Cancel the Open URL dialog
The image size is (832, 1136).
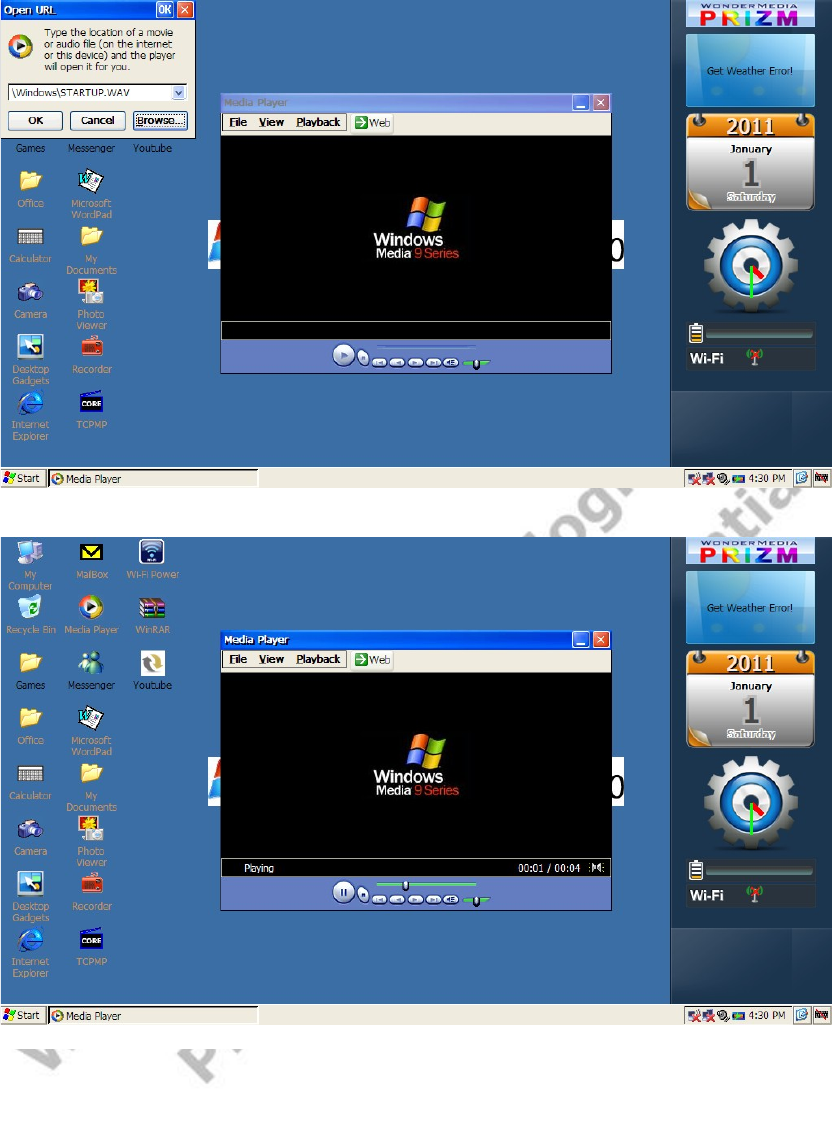98,121
